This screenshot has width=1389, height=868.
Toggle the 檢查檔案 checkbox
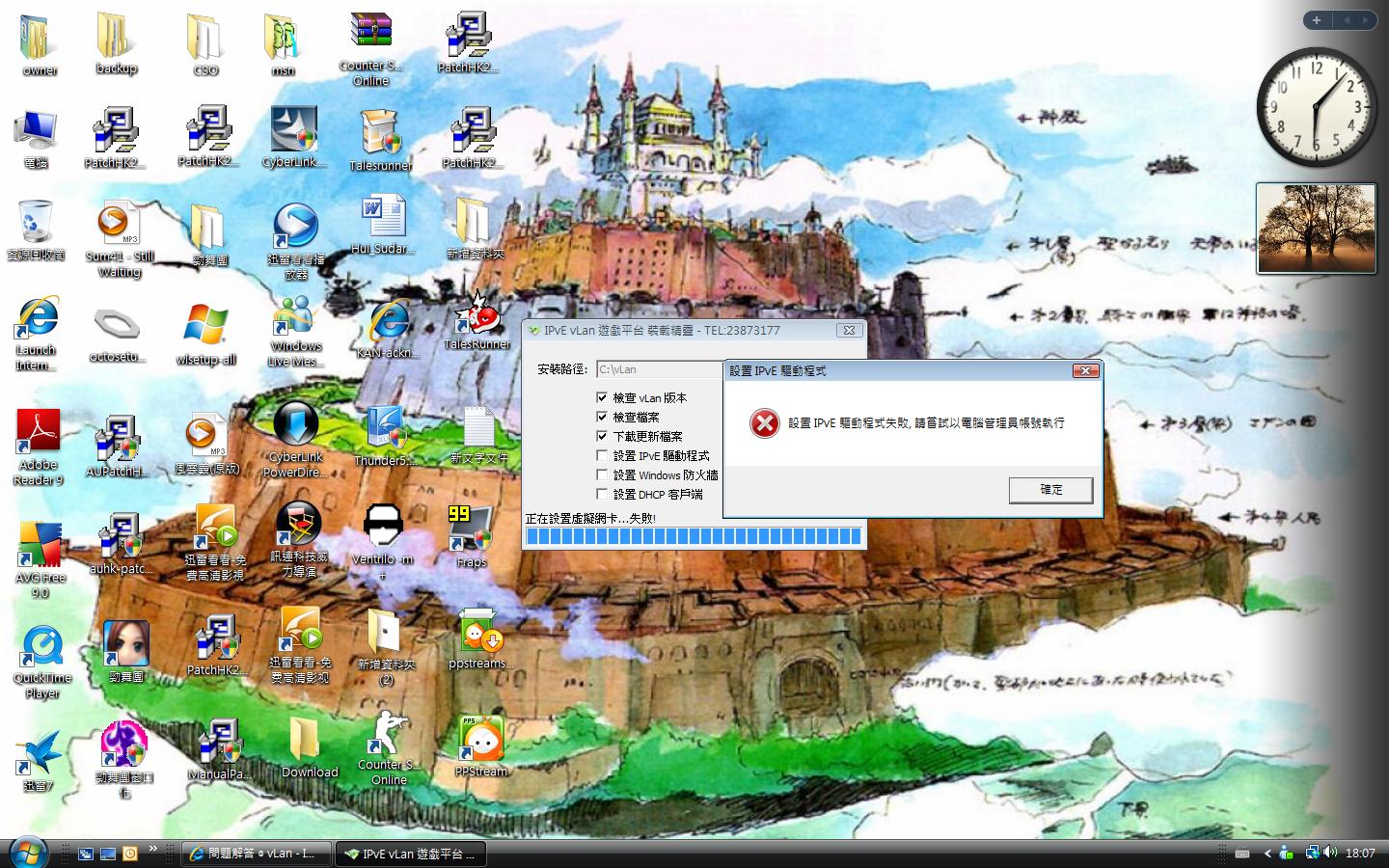point(602,417)
